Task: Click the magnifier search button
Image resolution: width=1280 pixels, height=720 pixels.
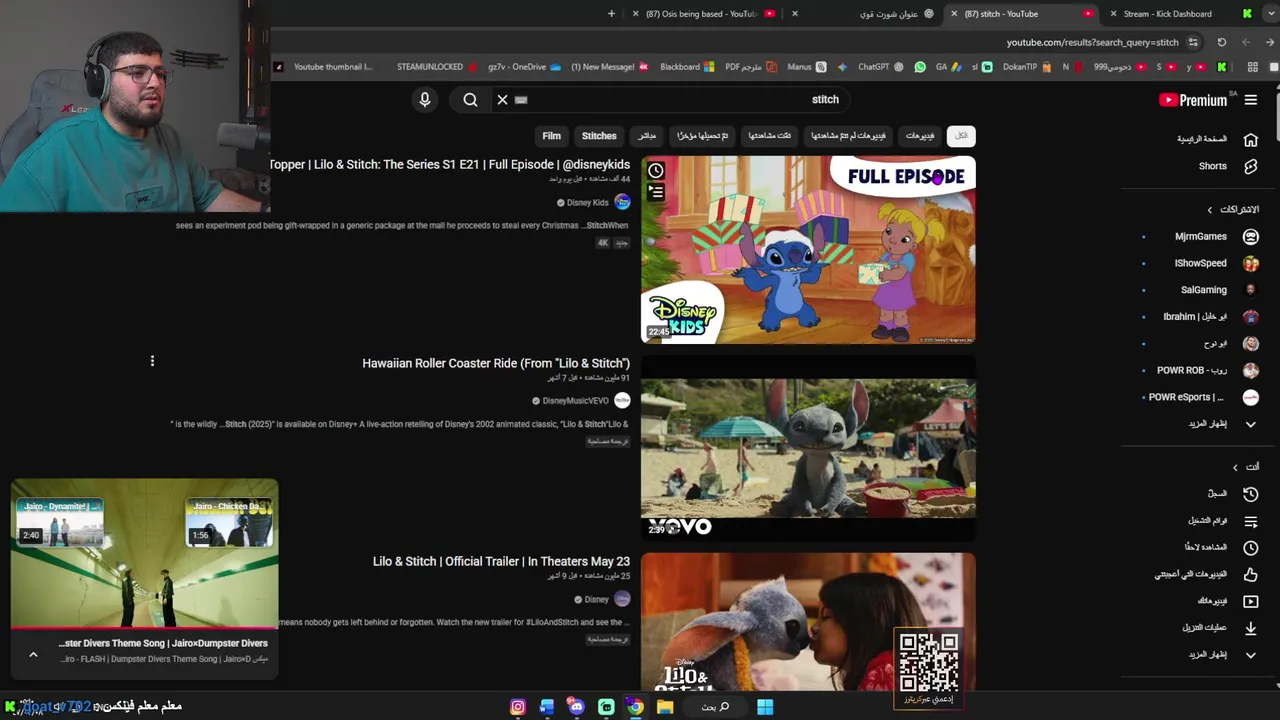Action: [470, 99]
